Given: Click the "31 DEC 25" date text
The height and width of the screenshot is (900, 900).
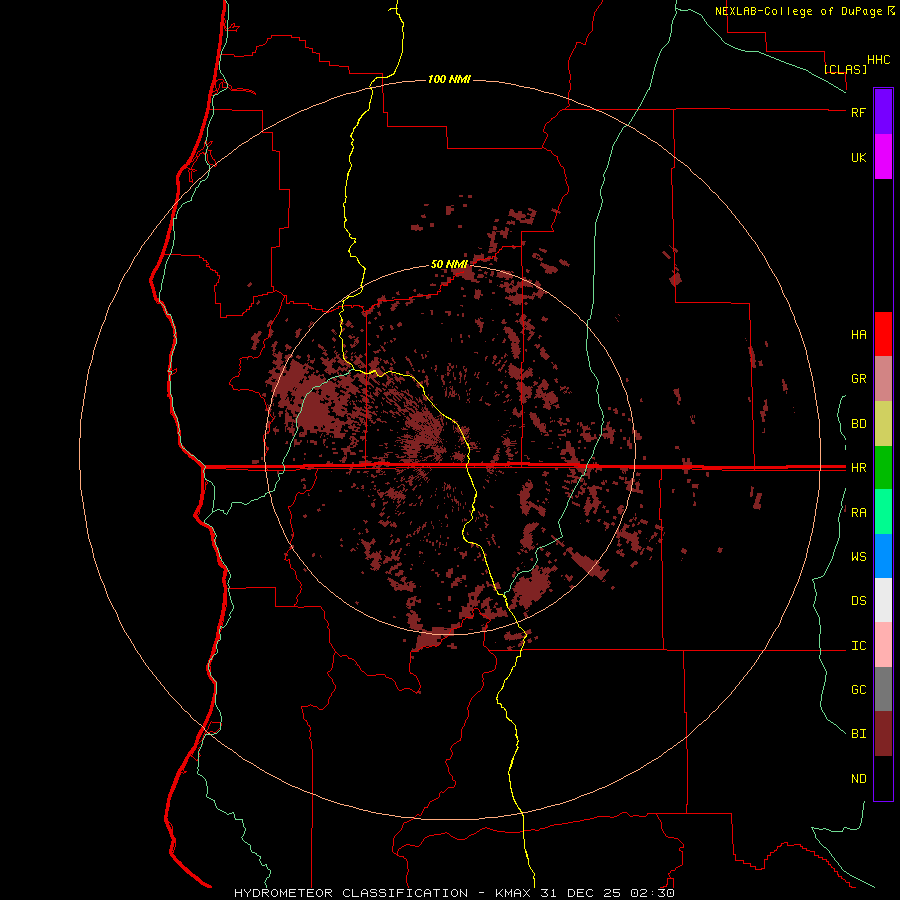Looking at the screenshot, I should click(x=580, y=893).
